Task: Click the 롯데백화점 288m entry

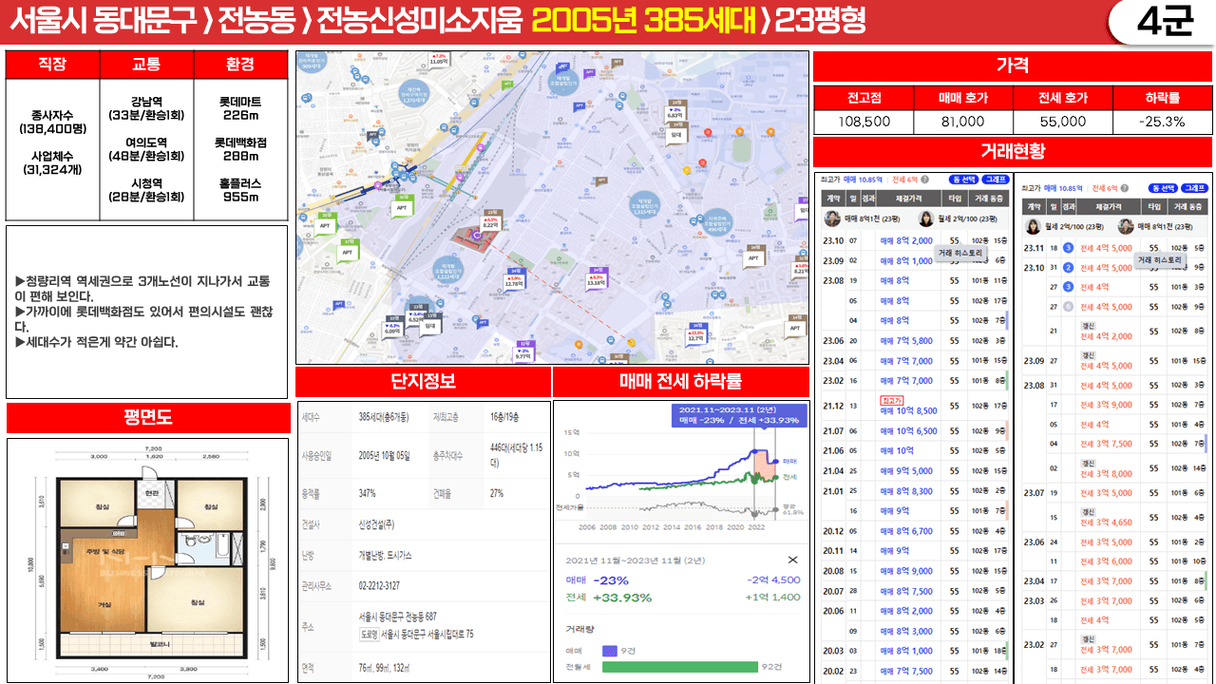Action: [240, 149]
